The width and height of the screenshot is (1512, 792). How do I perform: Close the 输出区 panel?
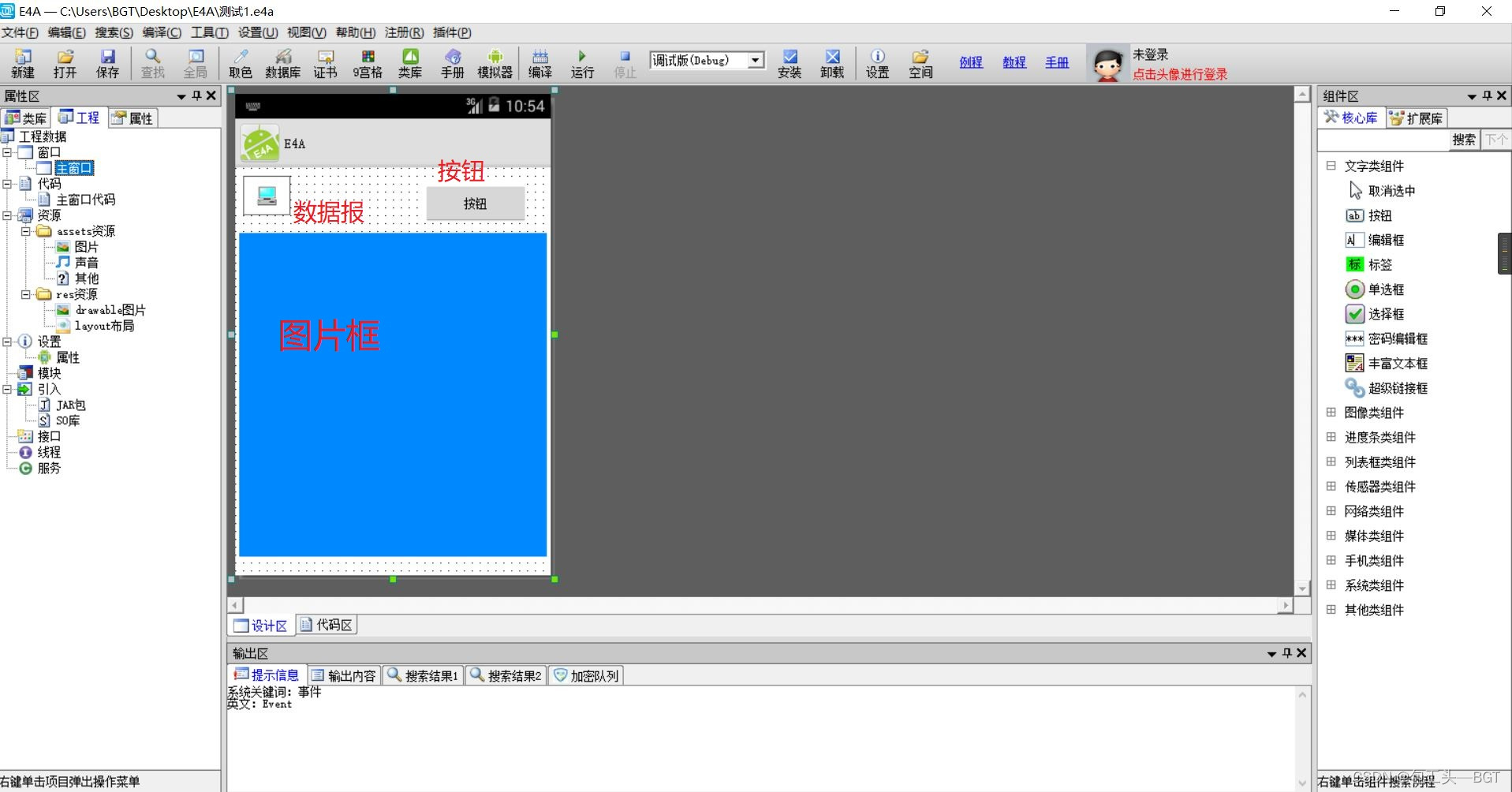(1301, 652)
